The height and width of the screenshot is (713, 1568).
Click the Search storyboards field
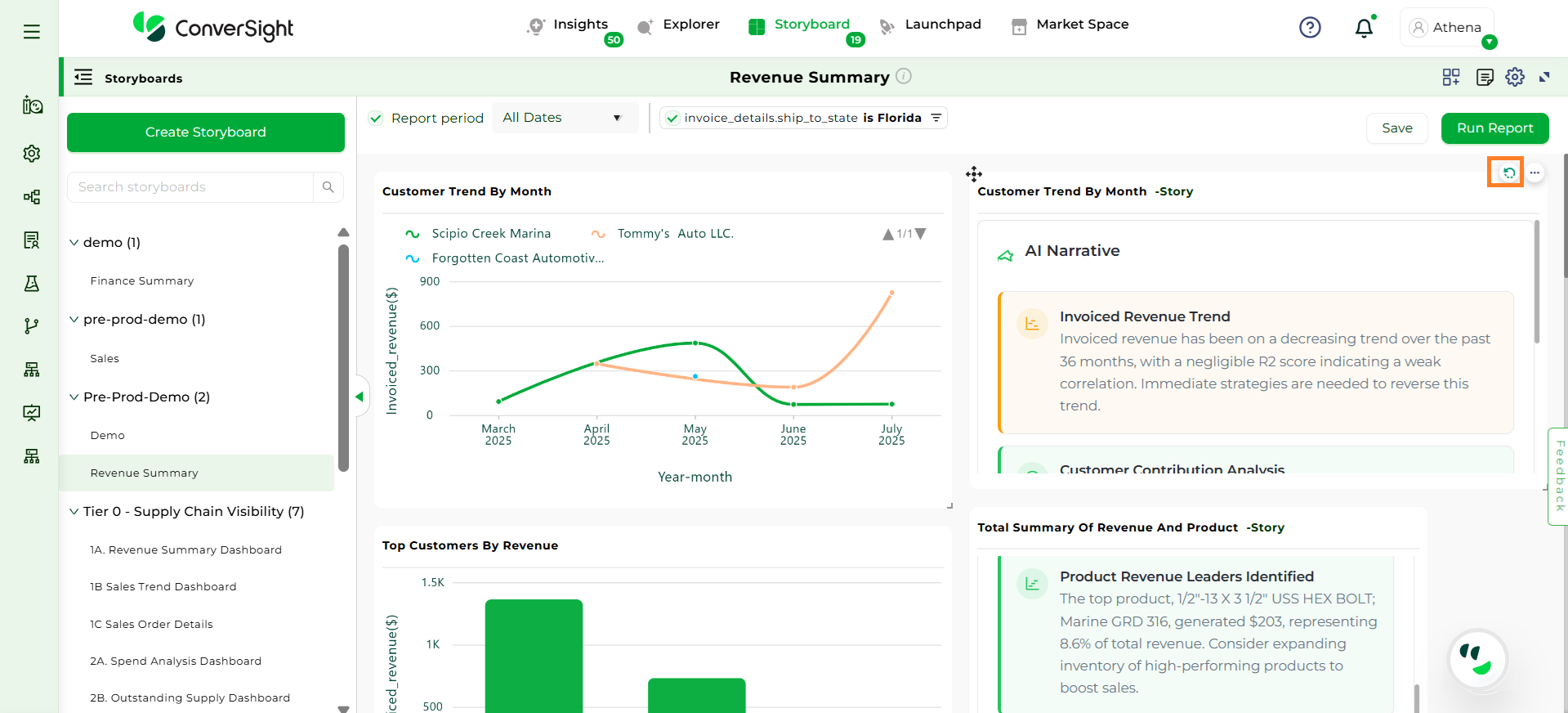(191, 187)
